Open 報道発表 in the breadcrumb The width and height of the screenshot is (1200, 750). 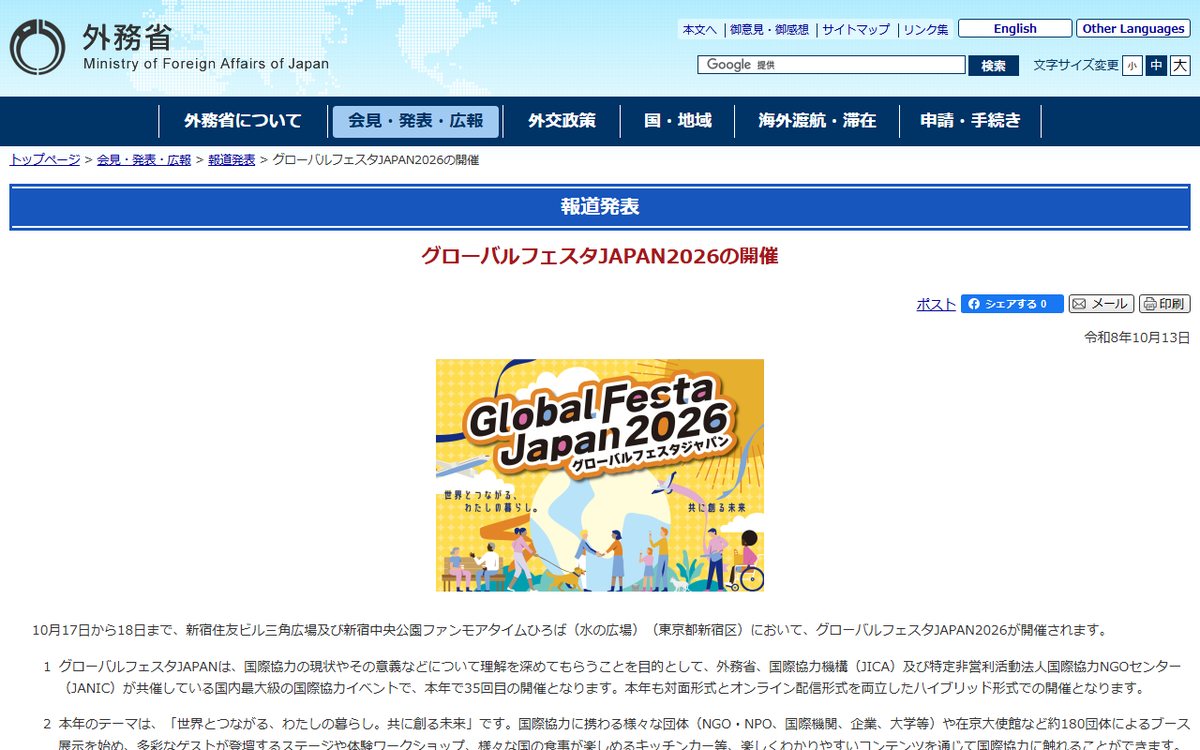click(x=232, y=160)
